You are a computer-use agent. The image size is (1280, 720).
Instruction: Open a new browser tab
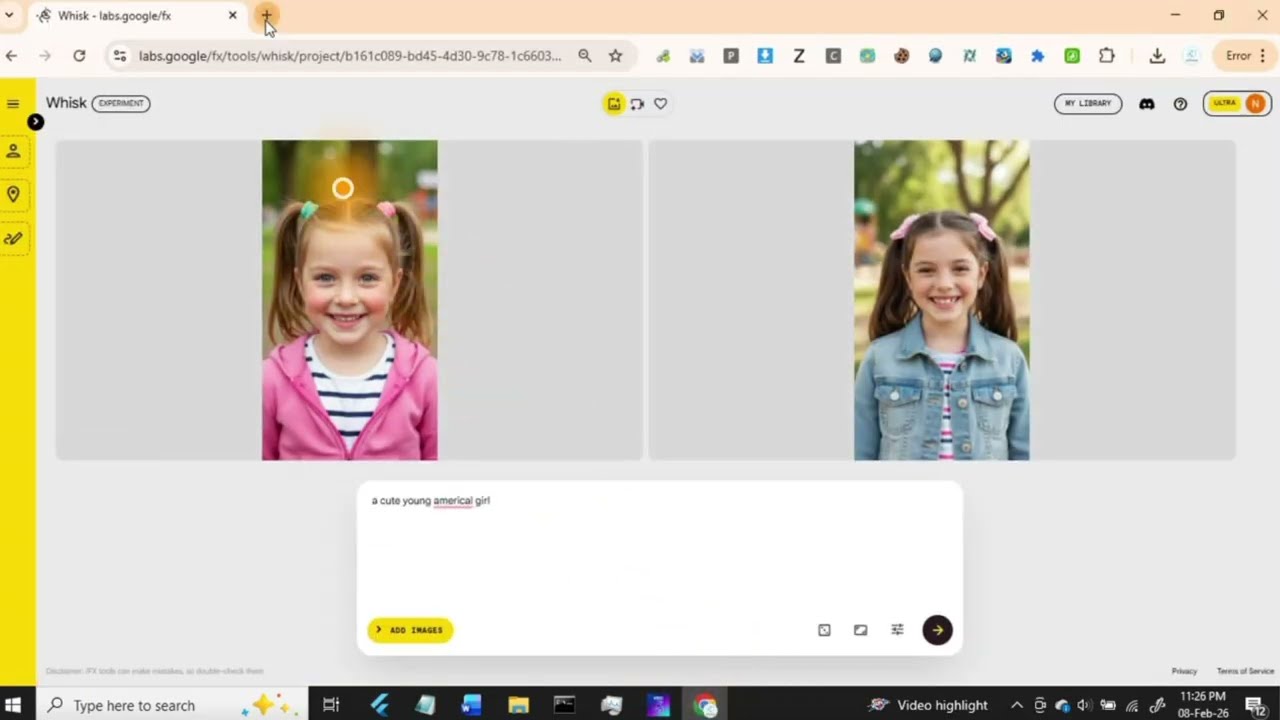tap(266, 16)
